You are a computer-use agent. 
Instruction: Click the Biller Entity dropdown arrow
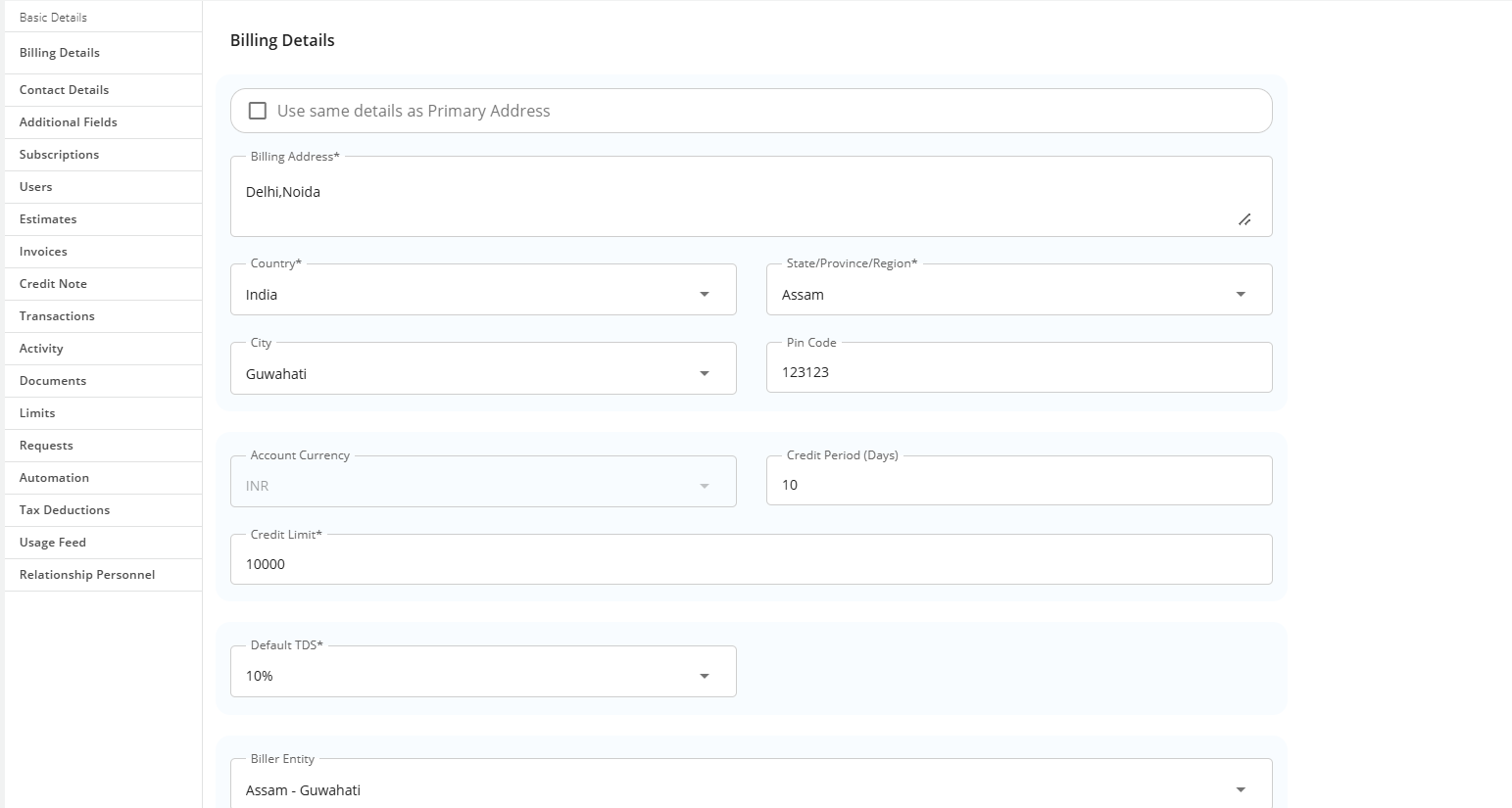click(x=1240, y=789)
